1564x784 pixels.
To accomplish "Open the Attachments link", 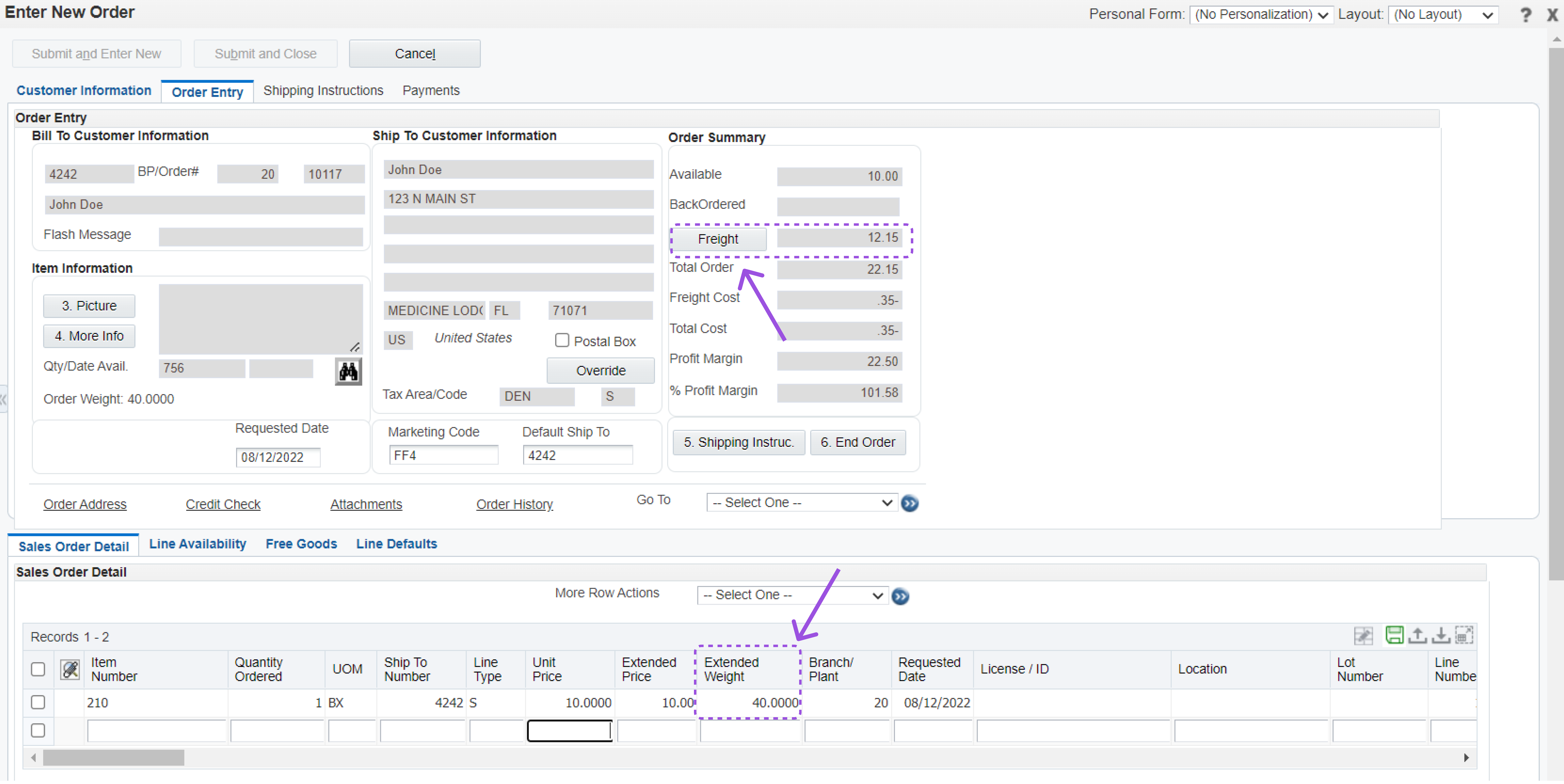I will pos(366,504).
